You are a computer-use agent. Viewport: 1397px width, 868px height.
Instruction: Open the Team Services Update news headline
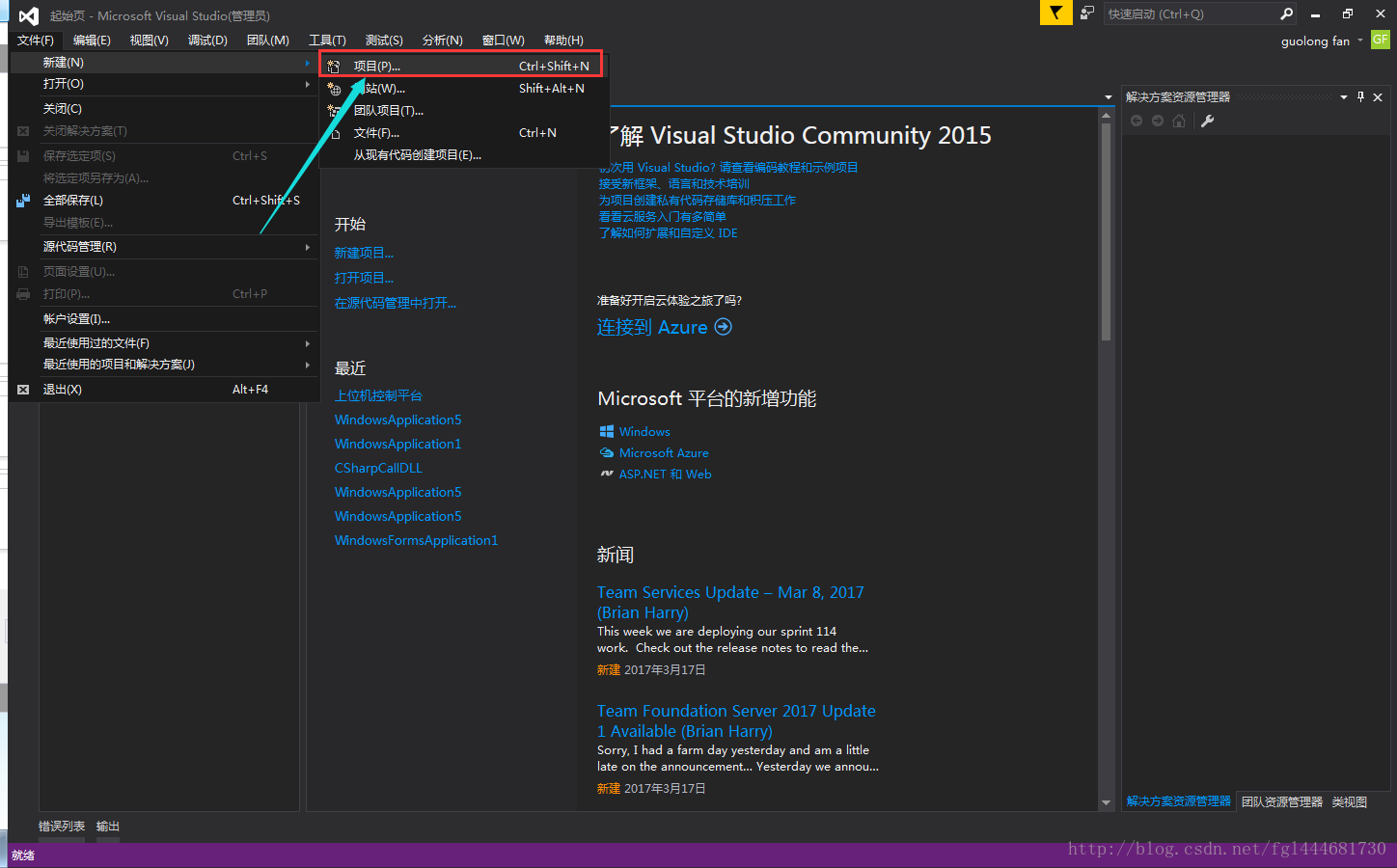[730, 602]
